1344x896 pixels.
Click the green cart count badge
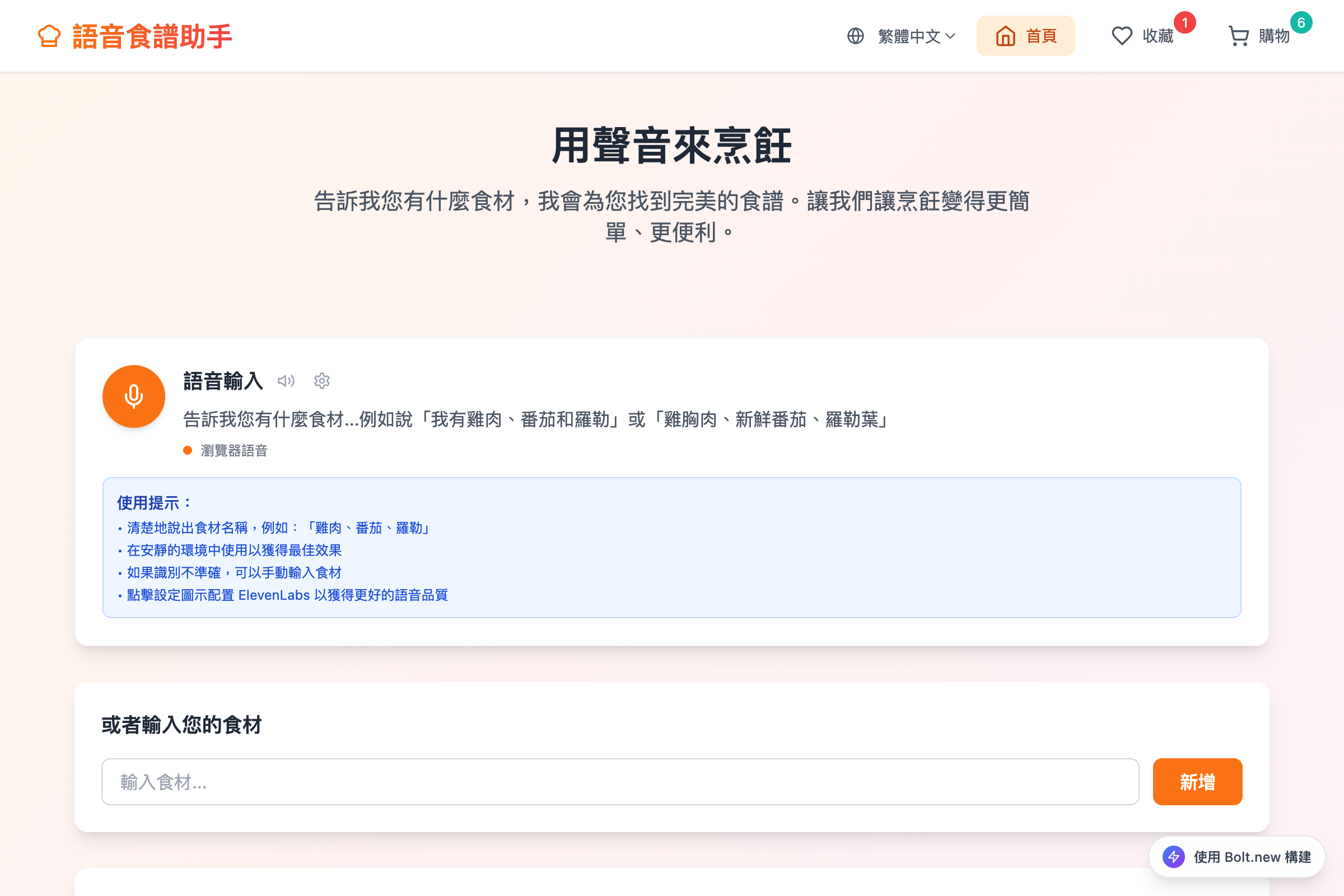click(1301, 23)
